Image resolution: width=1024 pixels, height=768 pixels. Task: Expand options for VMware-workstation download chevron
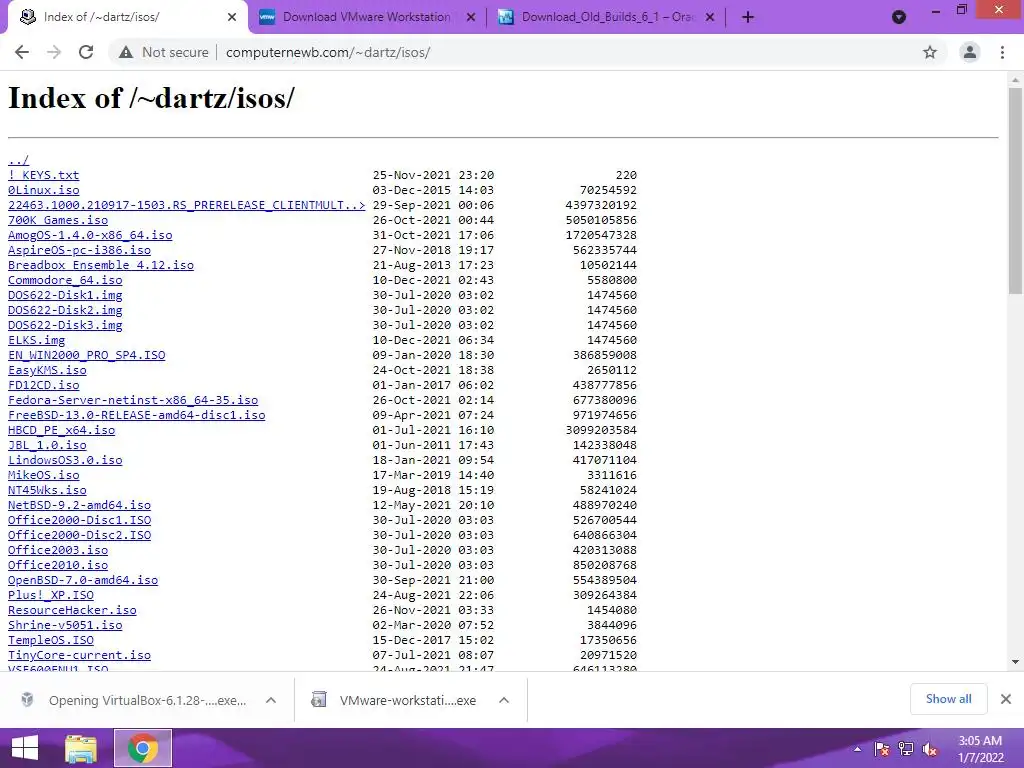tap(504, 700)
